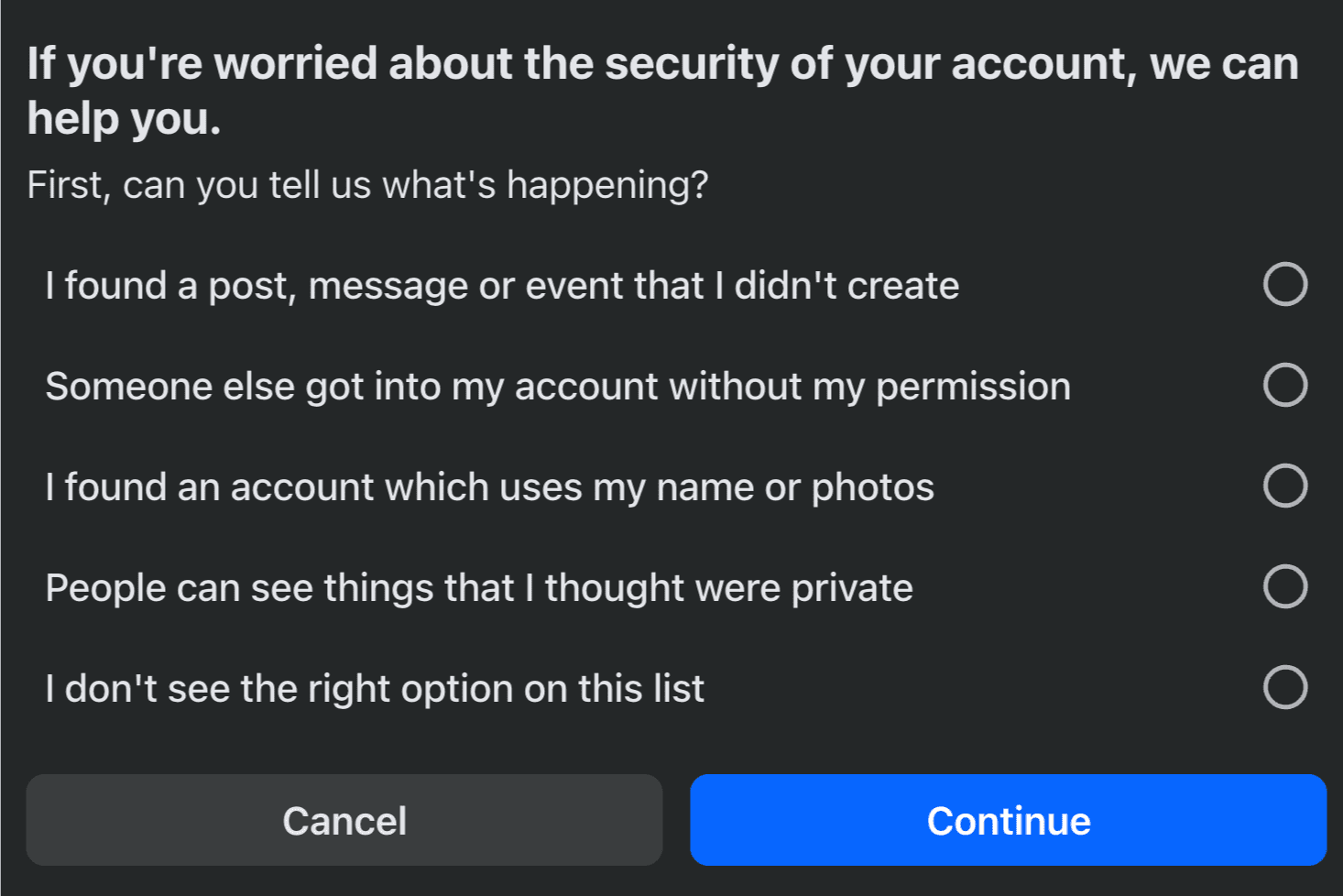
Task: Click the dialog heading about account security
Action: pyautogui.click(x=661, y=89)
